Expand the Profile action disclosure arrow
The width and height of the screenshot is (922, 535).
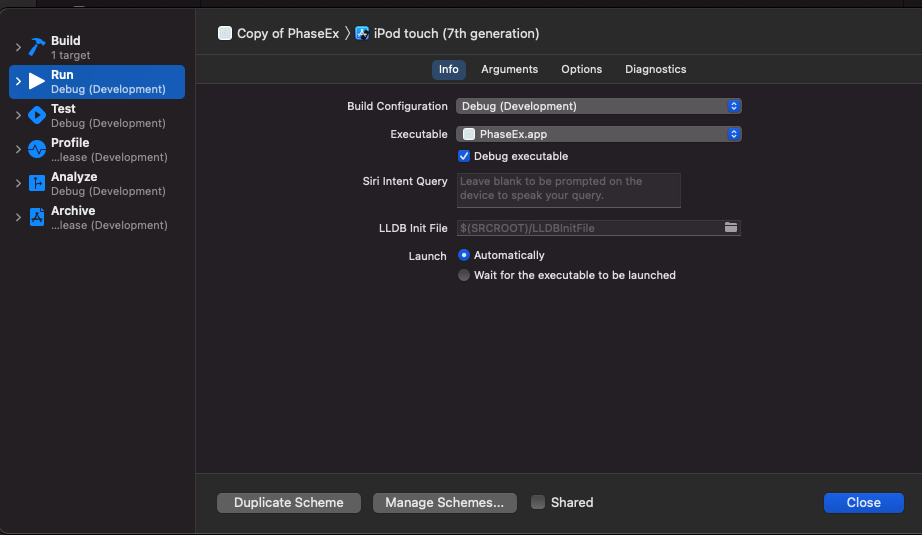point(18,149)
